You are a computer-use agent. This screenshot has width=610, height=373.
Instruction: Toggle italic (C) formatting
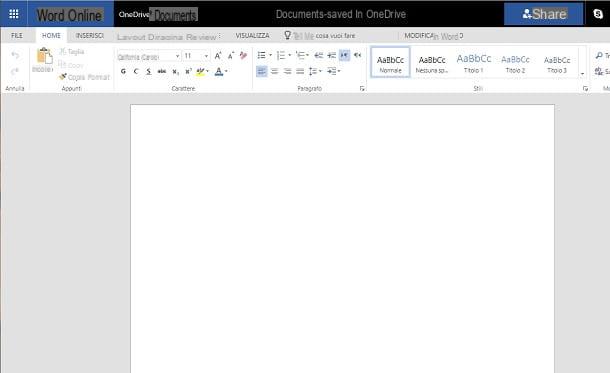click(136, 71)
